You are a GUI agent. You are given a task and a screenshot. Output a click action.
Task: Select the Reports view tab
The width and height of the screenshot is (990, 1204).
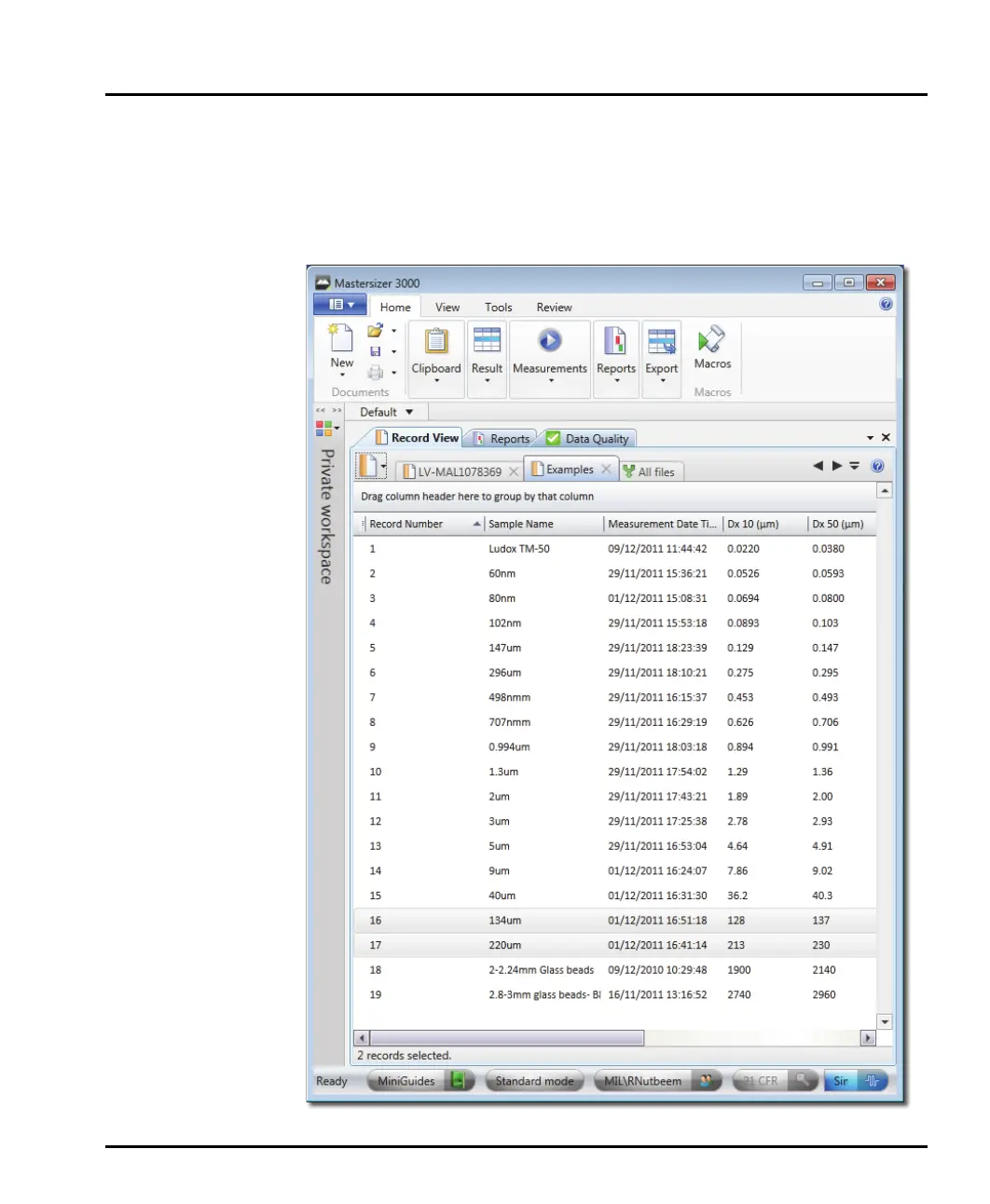click(x=501, y=439)
